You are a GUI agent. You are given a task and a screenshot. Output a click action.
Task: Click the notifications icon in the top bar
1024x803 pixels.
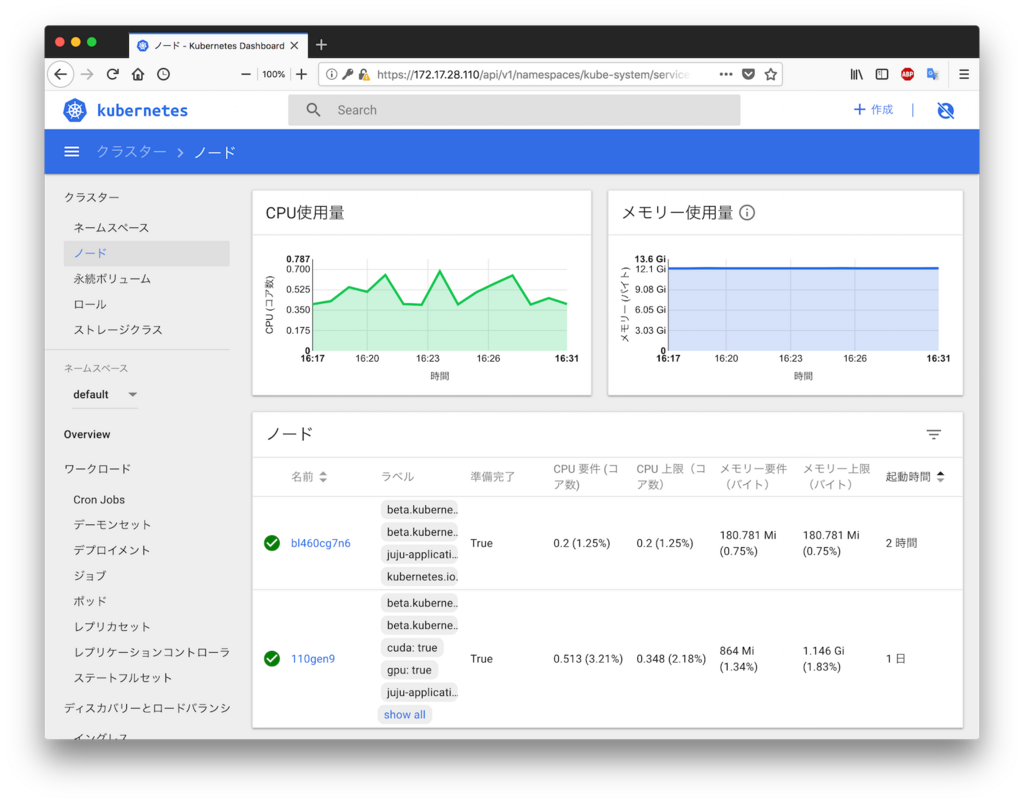945,110
